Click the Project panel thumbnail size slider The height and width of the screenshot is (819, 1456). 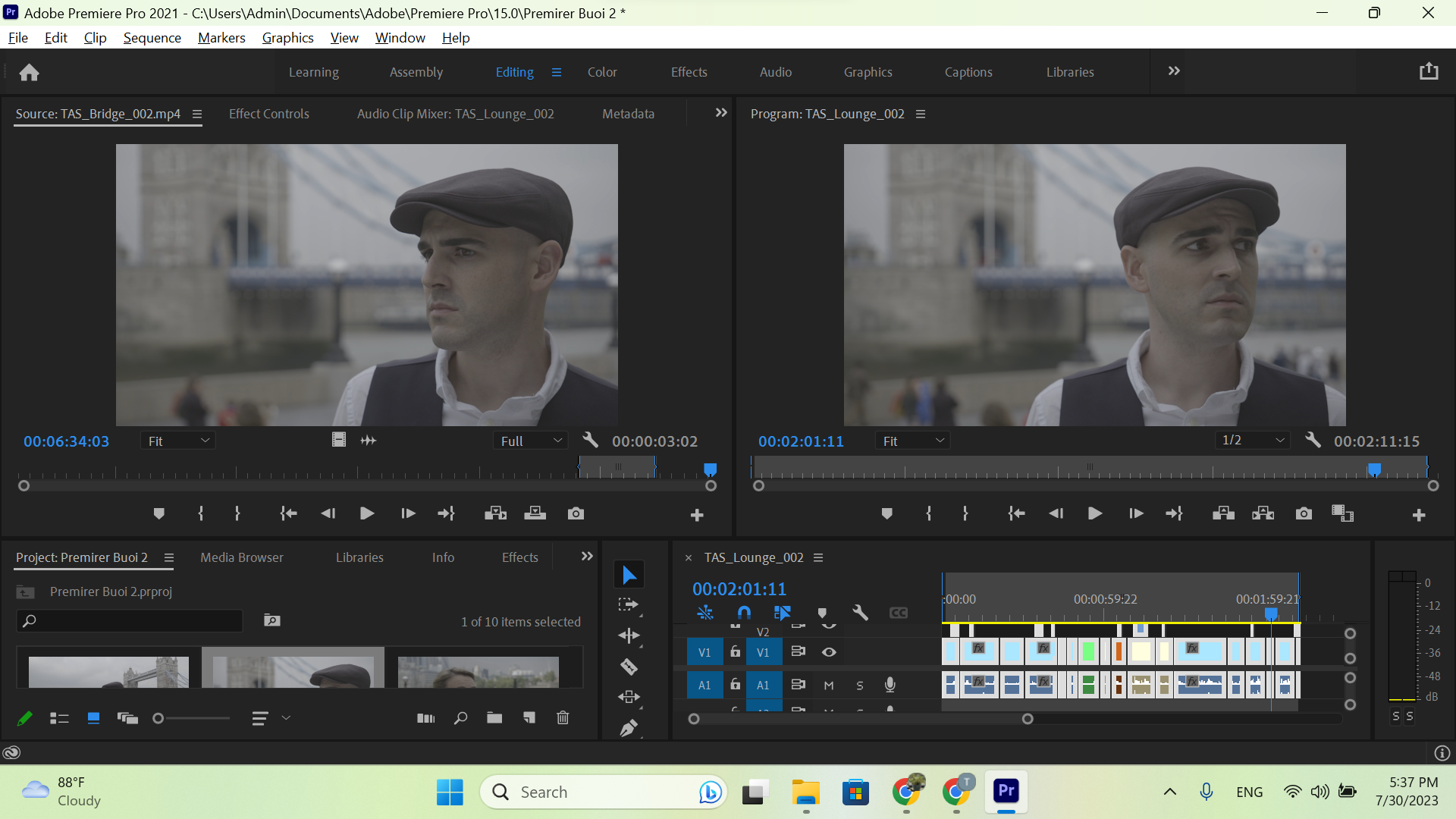[193, 718]
